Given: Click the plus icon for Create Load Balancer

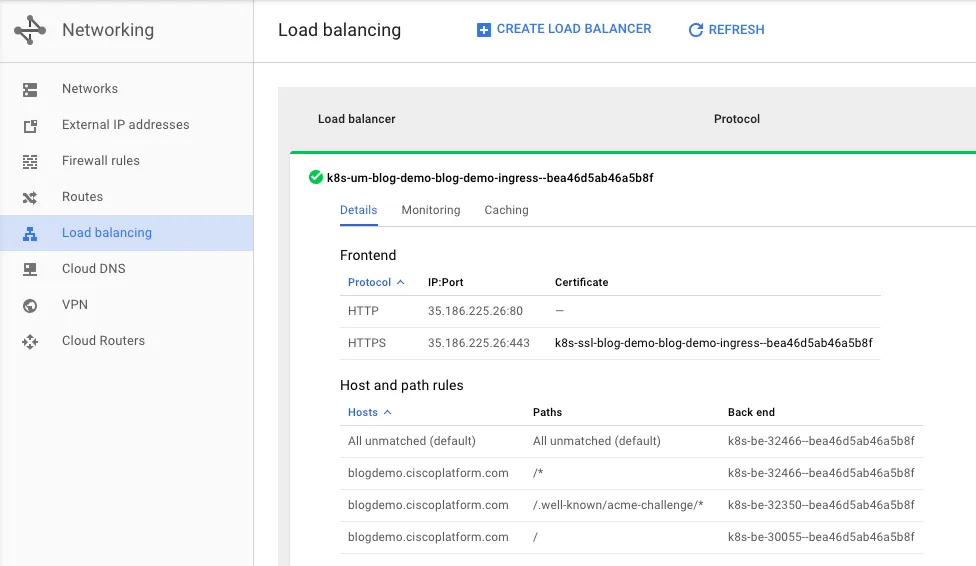Looking at the screenshot, I should tap(484, 30).
